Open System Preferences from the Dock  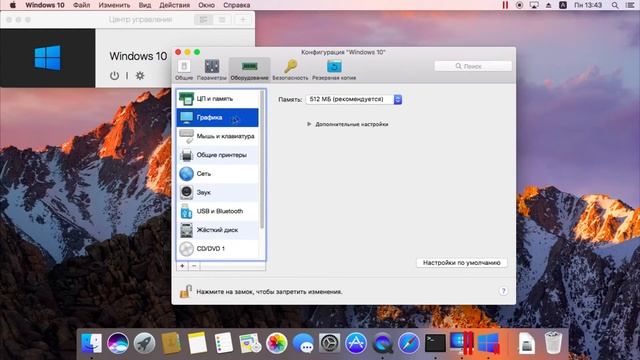330,343
